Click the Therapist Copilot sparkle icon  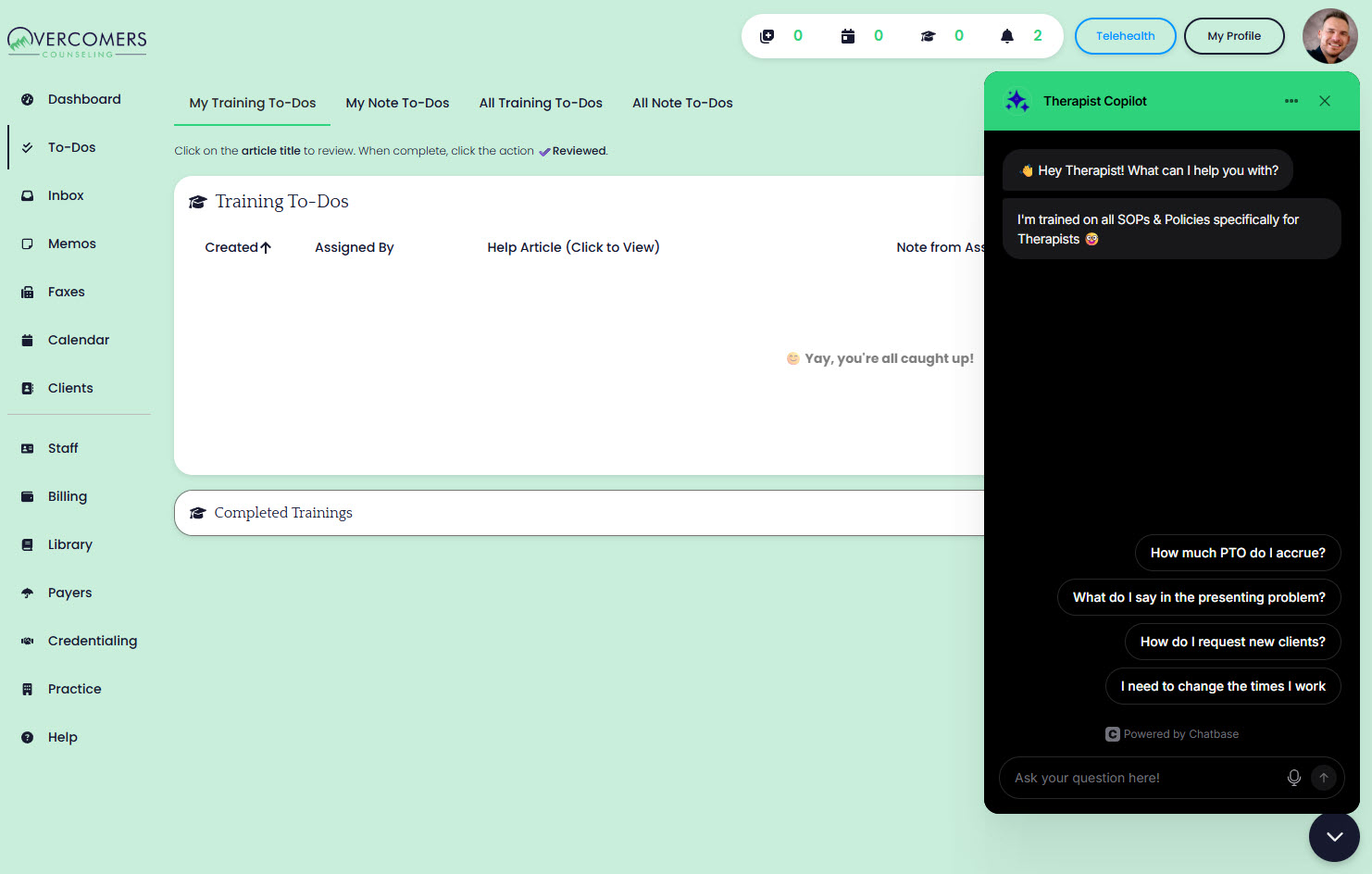click(x=1017, y=101)
